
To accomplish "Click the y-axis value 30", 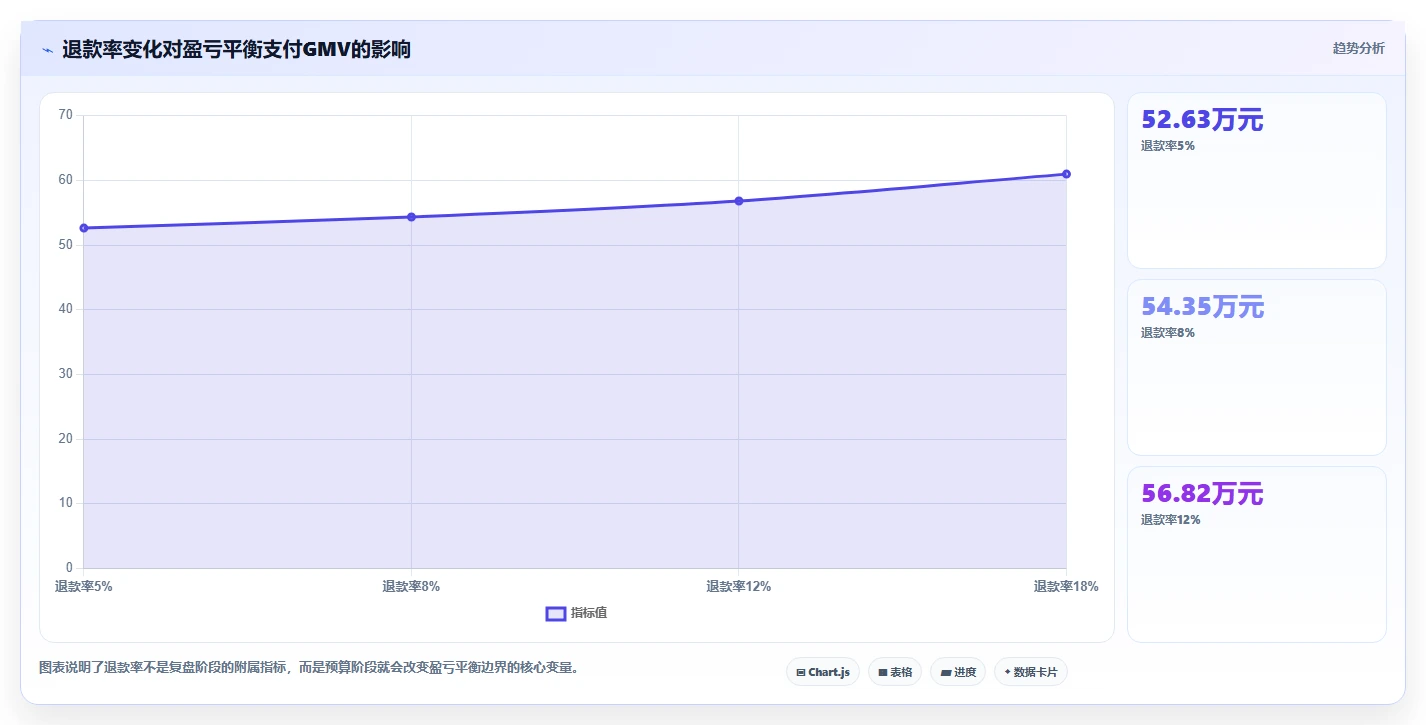I will click(66, 374).
